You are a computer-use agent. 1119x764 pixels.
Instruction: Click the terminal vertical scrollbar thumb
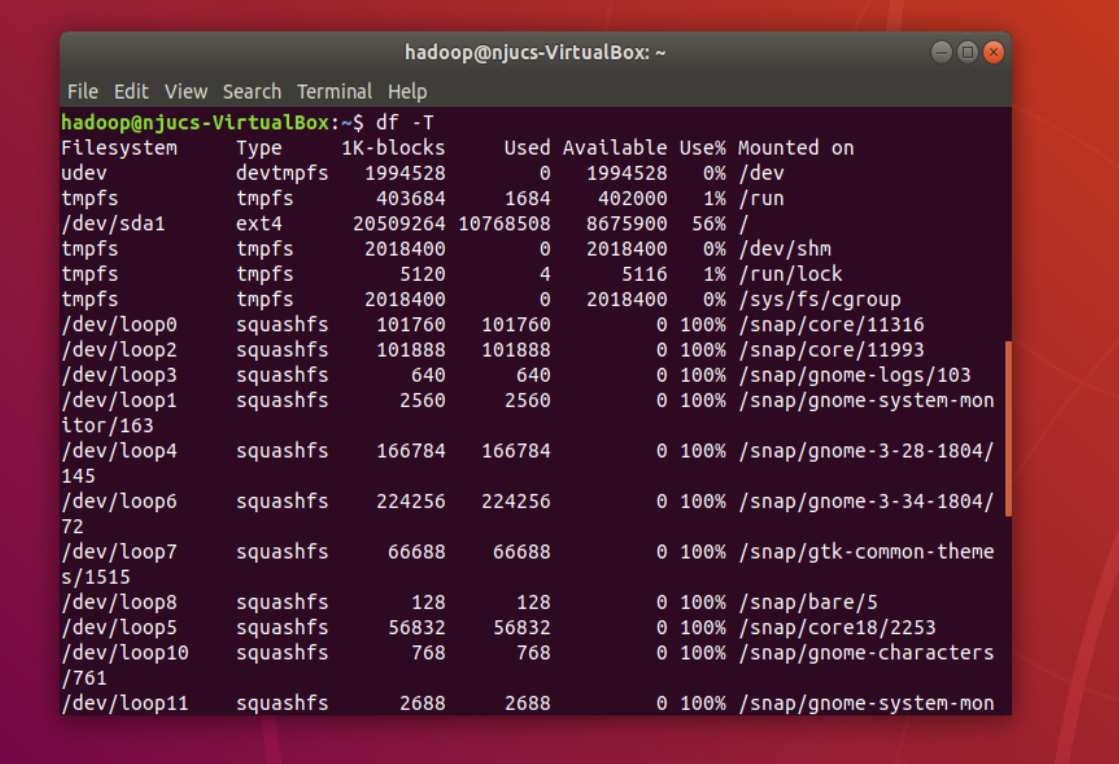point(1008,428)
